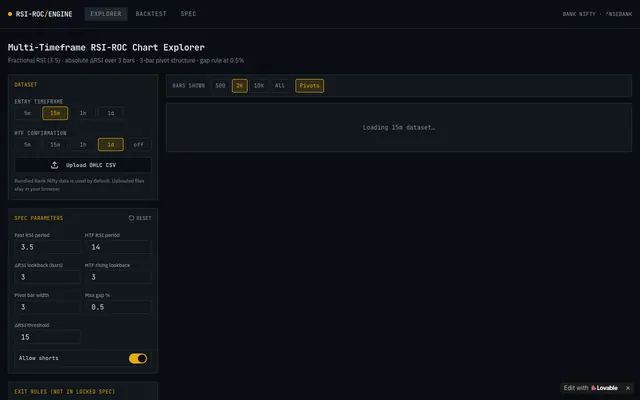Select 5m entry timeframe

pos(27,113)
